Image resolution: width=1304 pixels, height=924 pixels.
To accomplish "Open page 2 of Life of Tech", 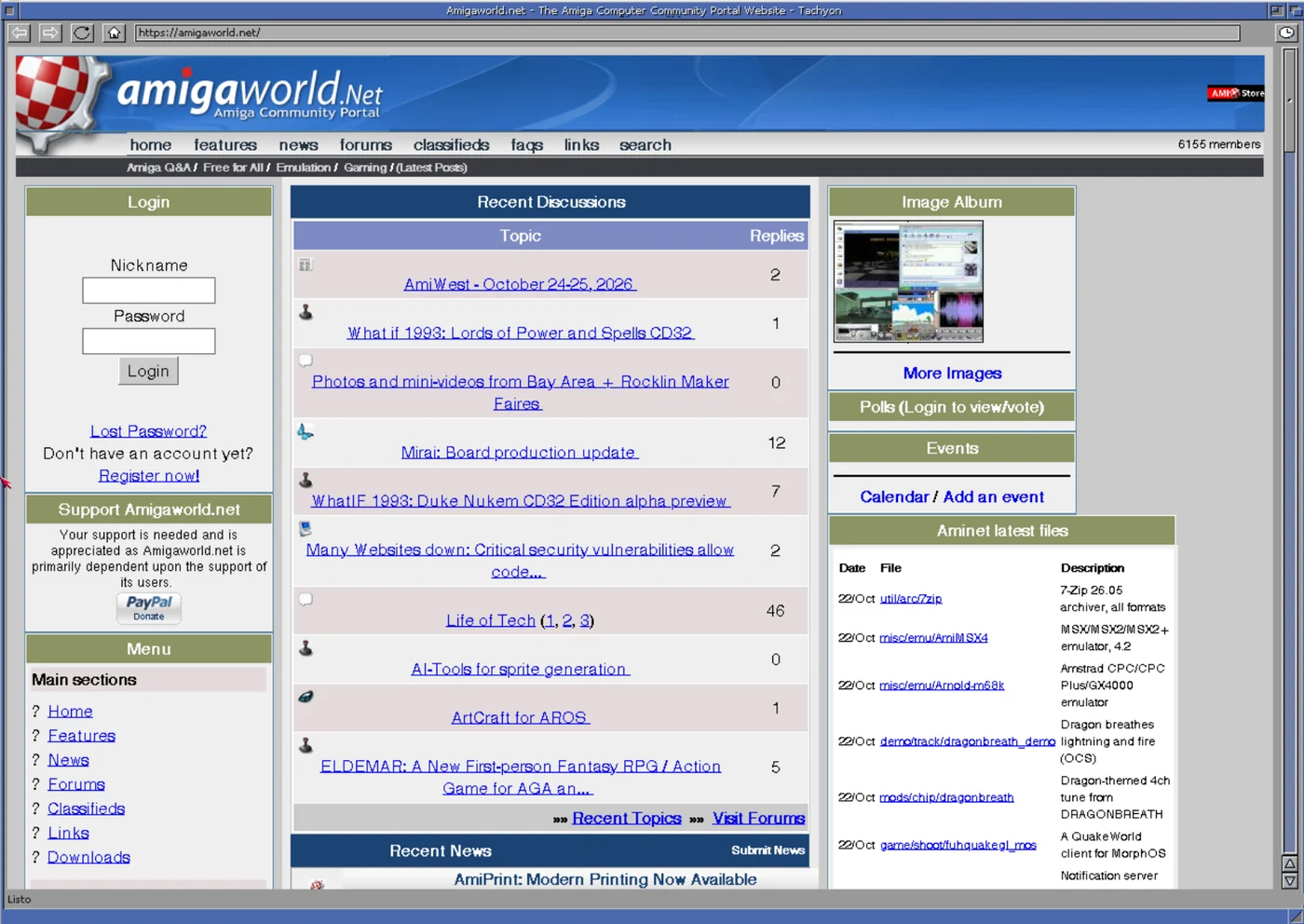I will tap(567, 620).
